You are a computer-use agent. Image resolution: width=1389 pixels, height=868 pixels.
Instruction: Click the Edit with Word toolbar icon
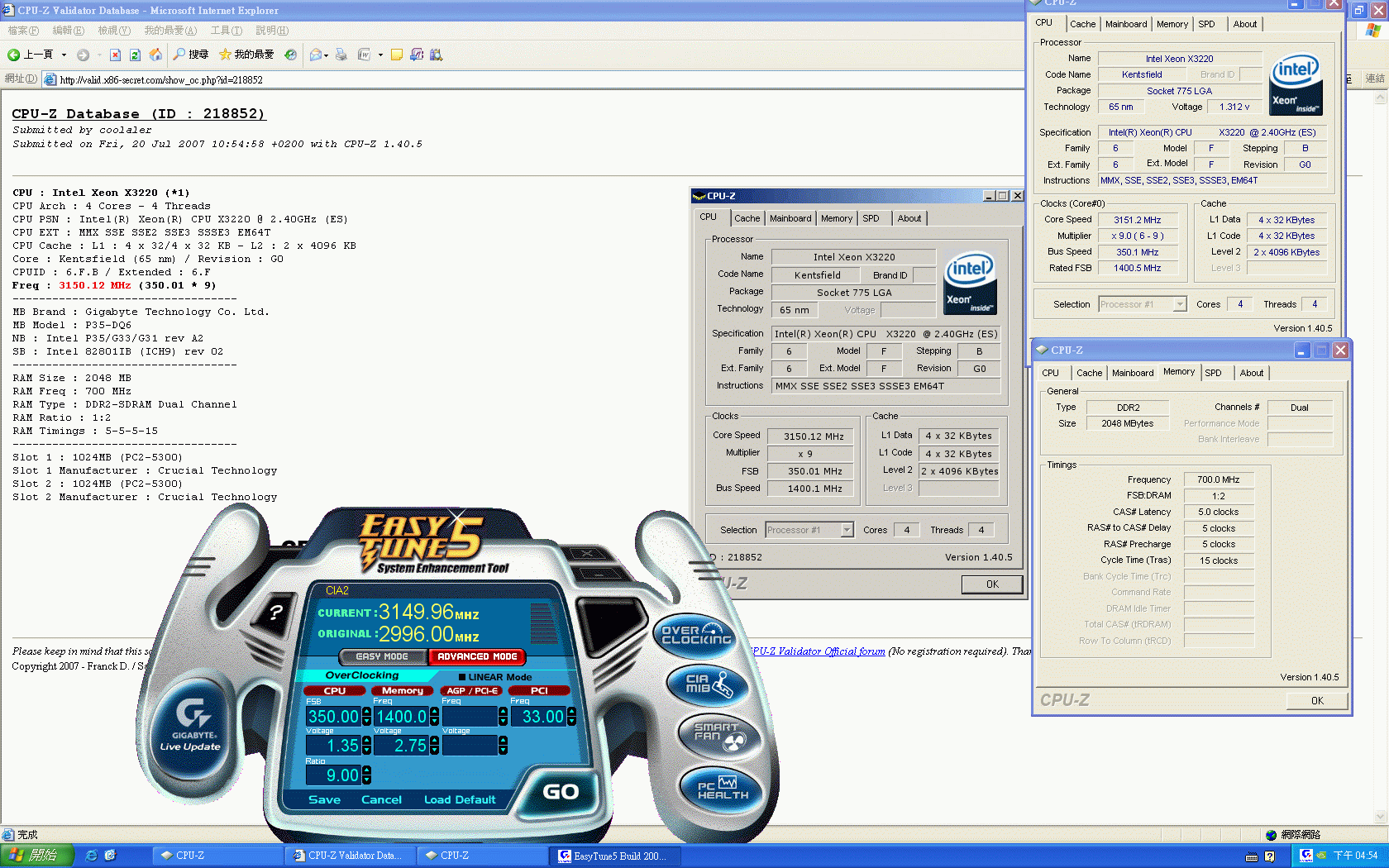364,55
